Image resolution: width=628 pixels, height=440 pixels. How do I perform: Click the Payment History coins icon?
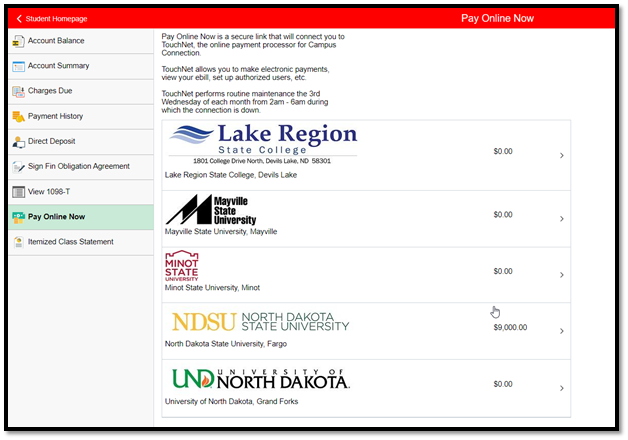pos(18,117)
